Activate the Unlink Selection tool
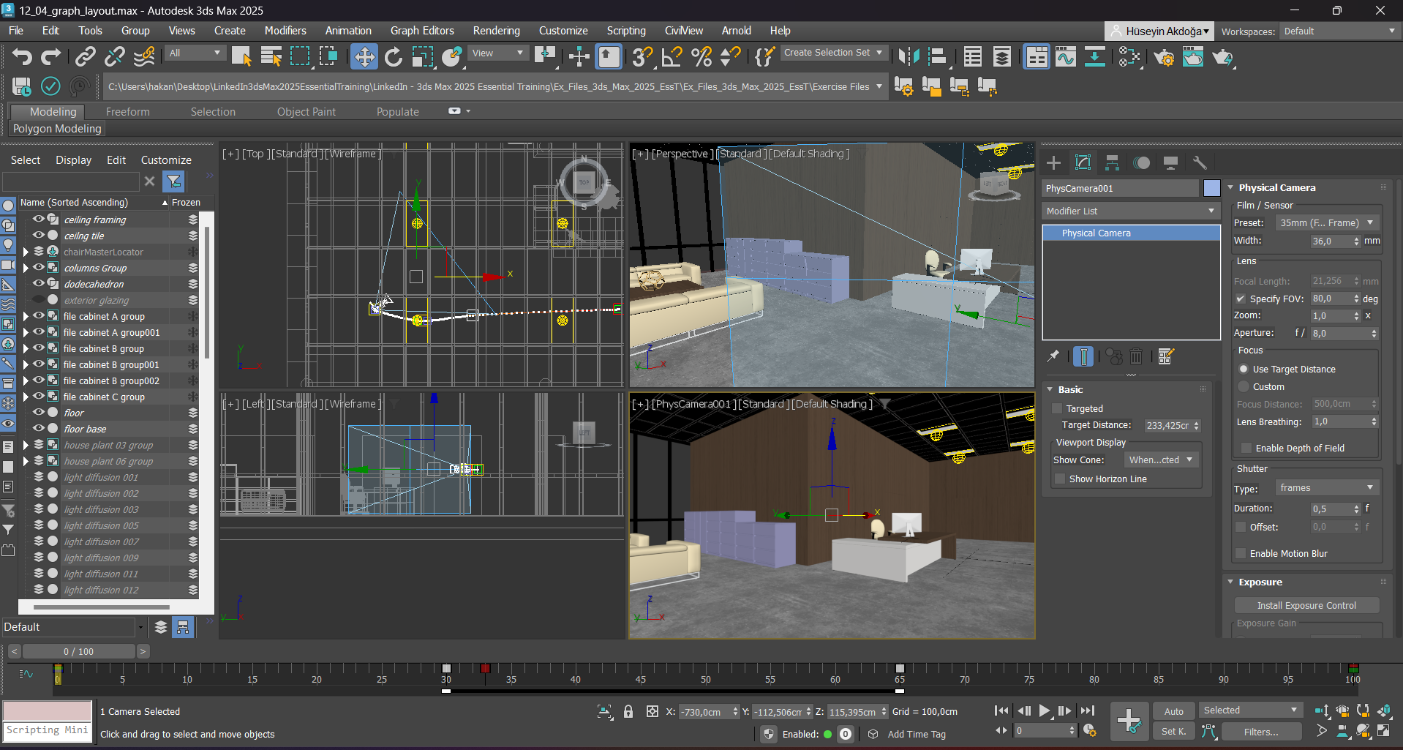This screenshot has width=1403, height=750. 115,56
